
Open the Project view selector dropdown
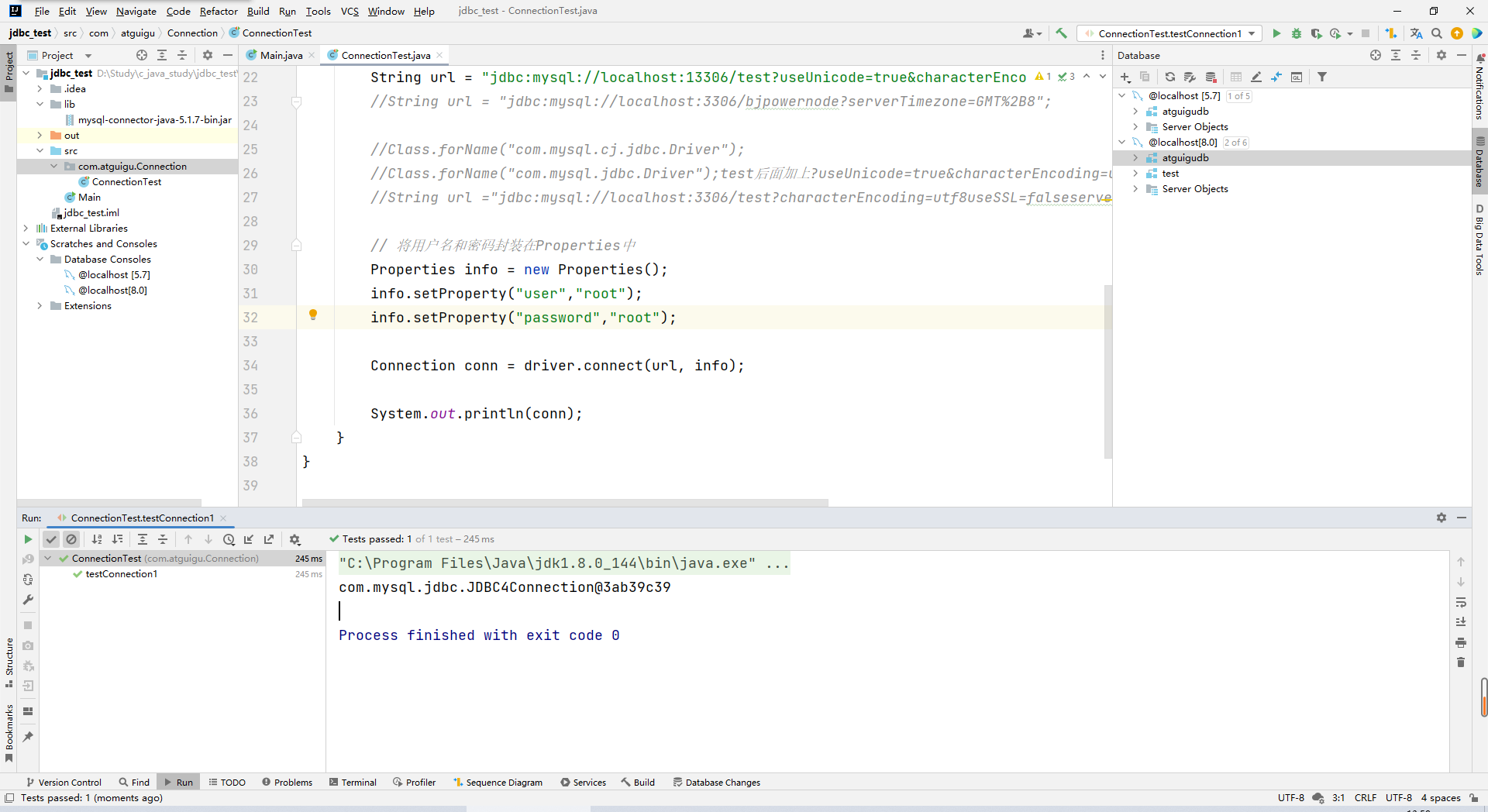point(88,56)
